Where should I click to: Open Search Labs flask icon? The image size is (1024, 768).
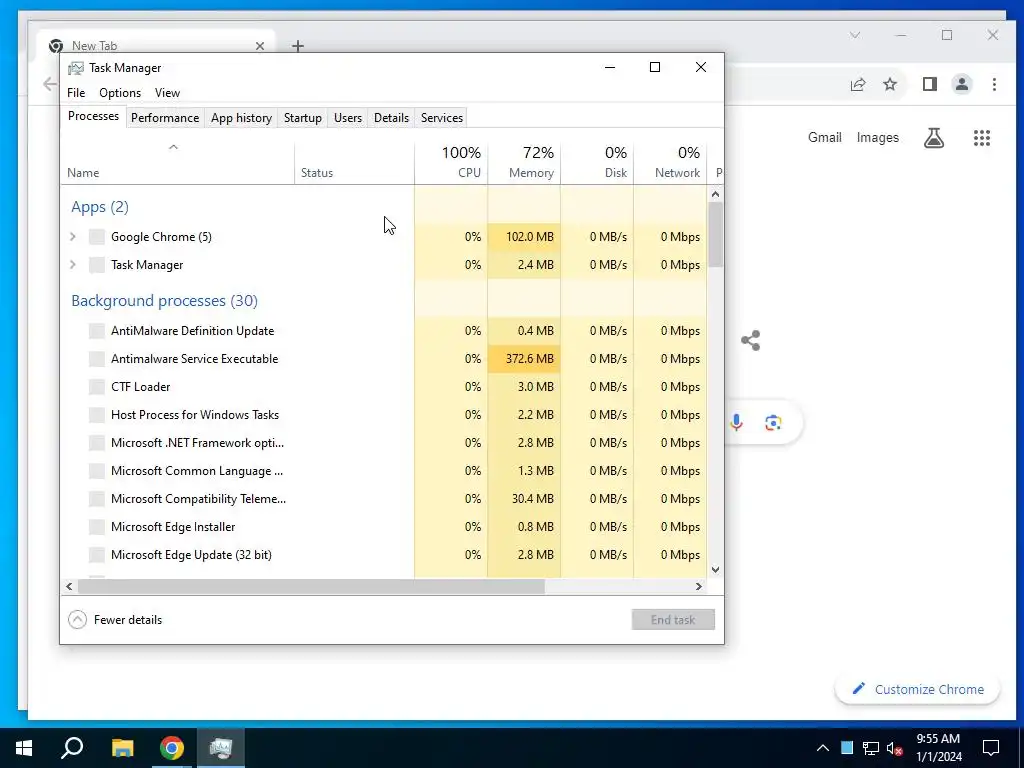pos(934,138)
